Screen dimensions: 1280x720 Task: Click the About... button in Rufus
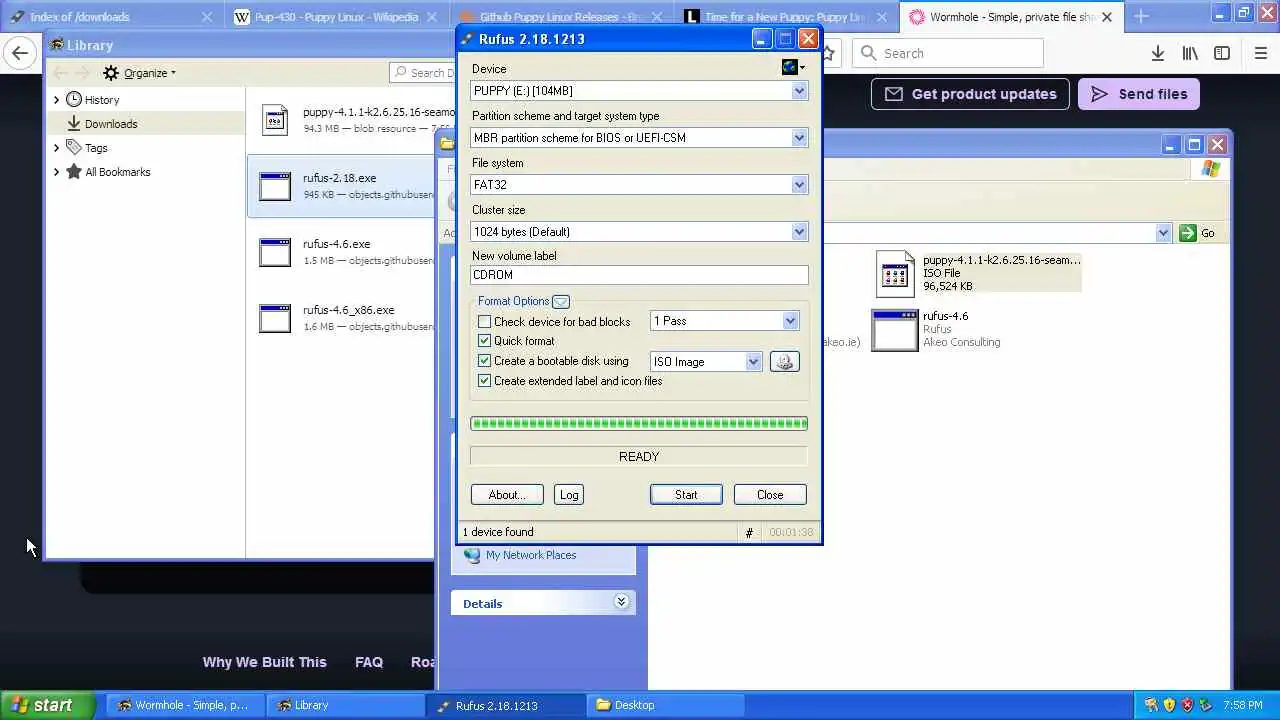pyautogui.click(x=507, y=495)
